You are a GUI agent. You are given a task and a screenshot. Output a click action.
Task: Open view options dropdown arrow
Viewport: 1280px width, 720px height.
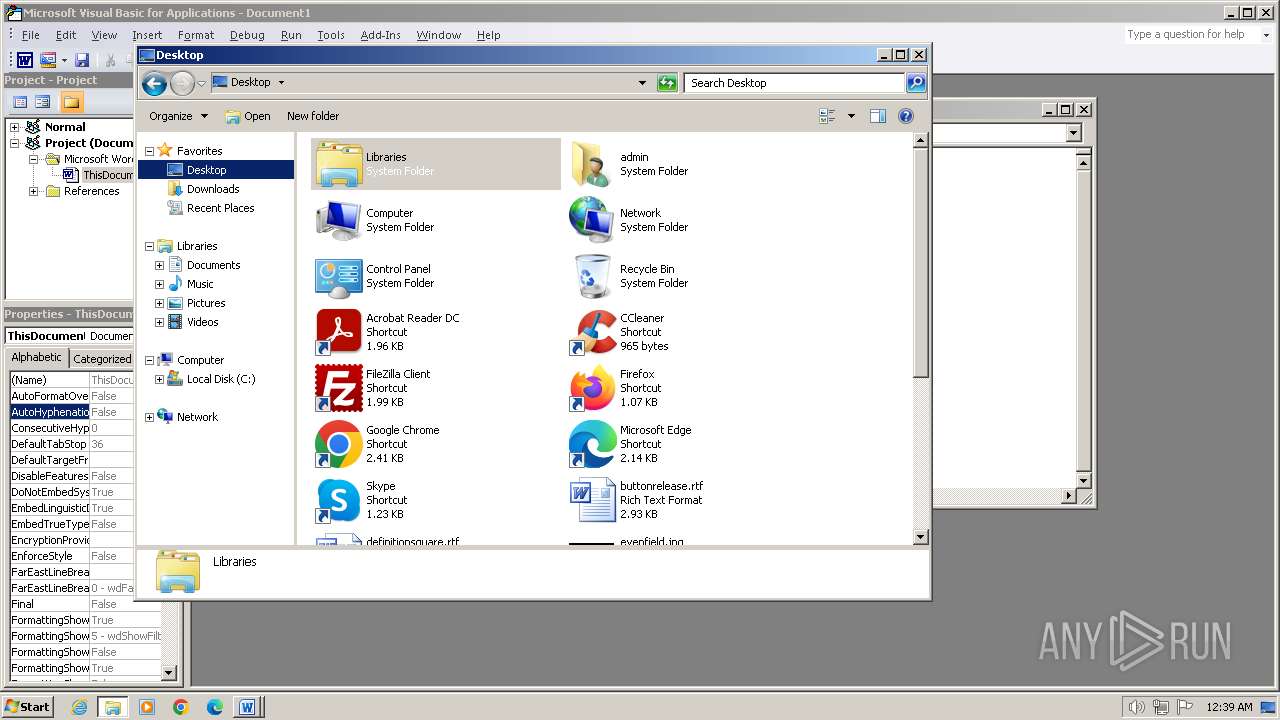click(851, 116)
